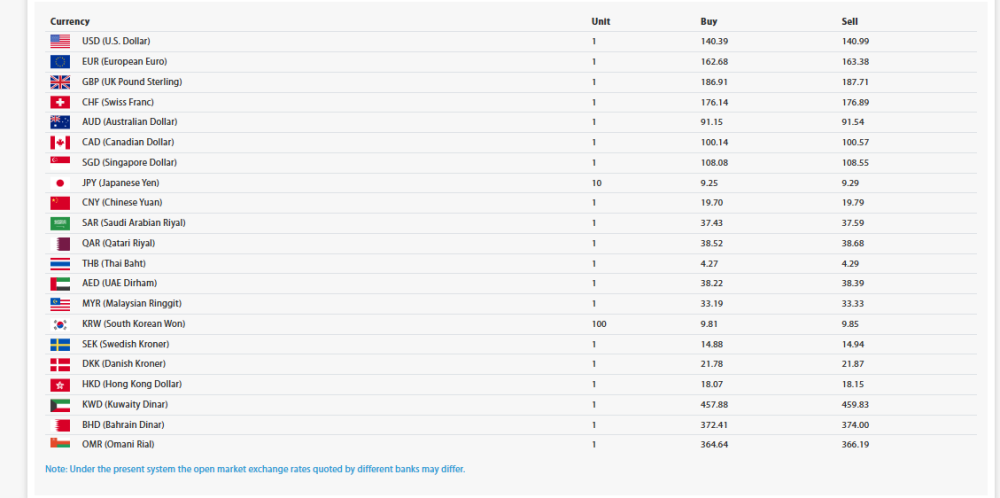This screenshot has width=1000, height=498.
Task: Select the Sell column header
Action: (849, 21)
